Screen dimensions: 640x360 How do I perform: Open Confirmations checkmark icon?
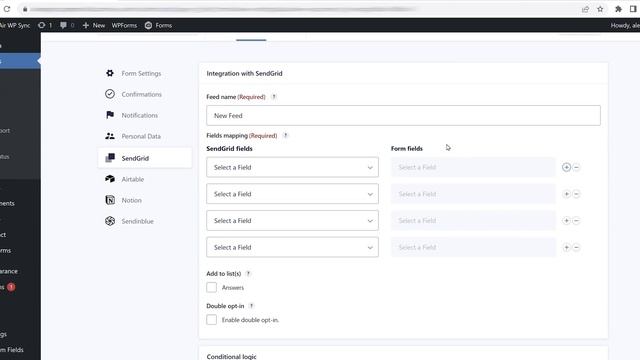110,94
